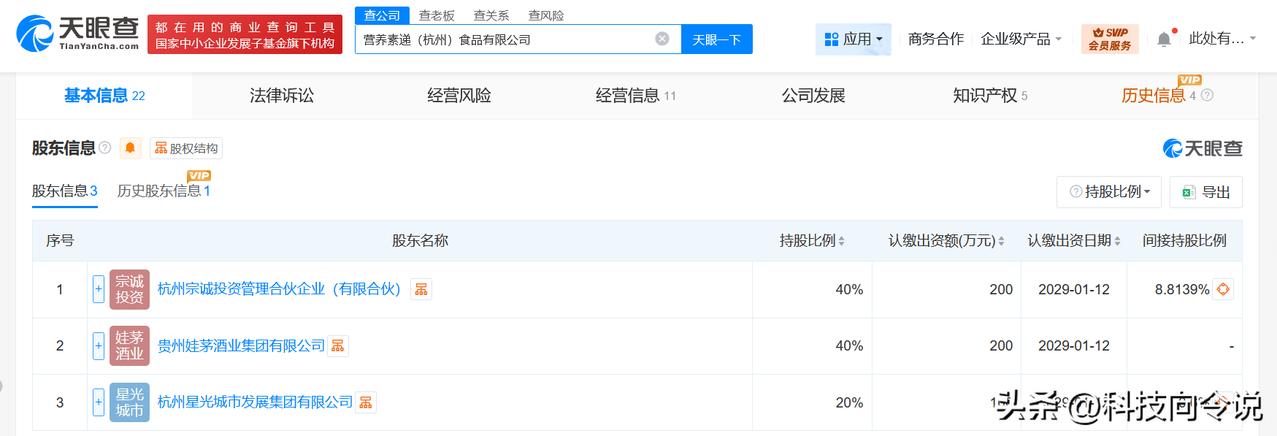Click 2029-01-12 date in row 2
Screen dimensions: 1277x436
click(x=1074, y=346)
